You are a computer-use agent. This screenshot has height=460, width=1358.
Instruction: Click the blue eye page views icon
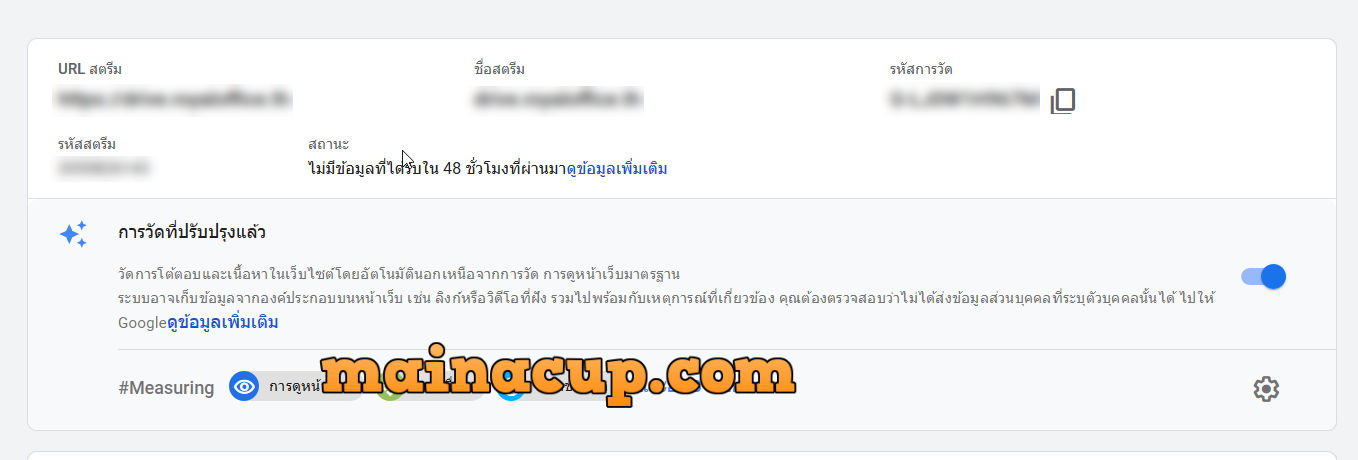tap(244, 387)
